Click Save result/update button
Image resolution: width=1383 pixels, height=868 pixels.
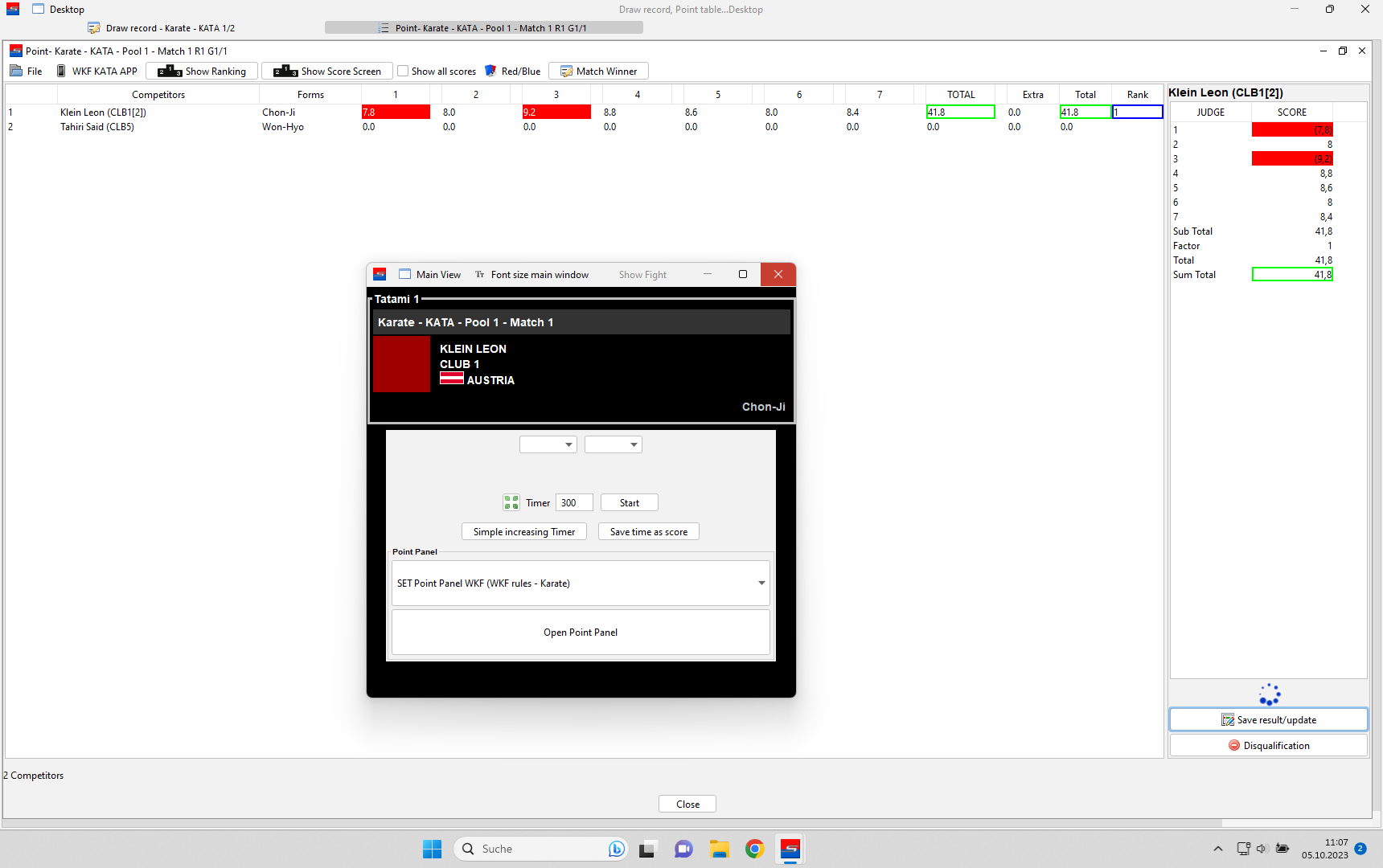pos(1269,719)
